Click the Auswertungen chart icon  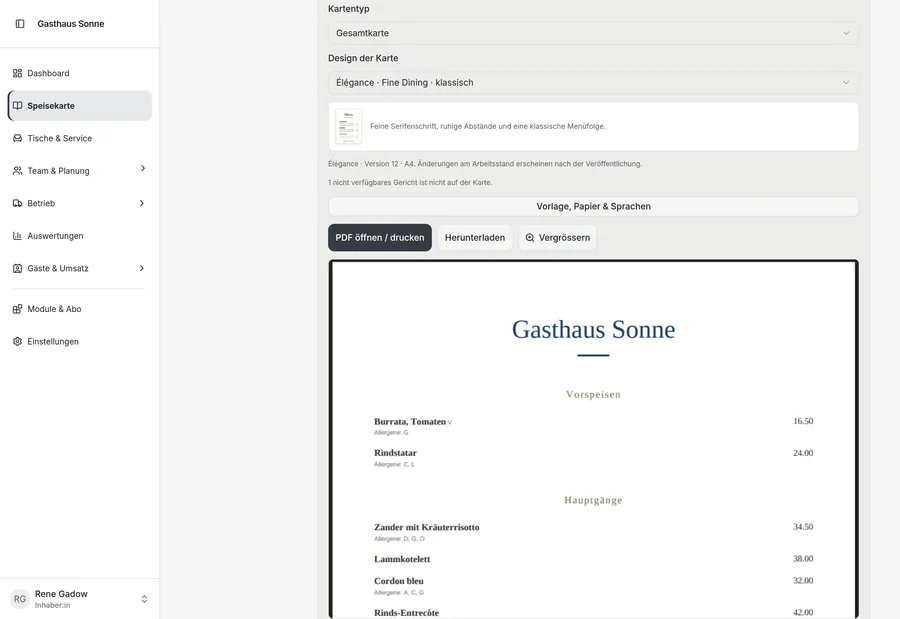coord(17,236)
